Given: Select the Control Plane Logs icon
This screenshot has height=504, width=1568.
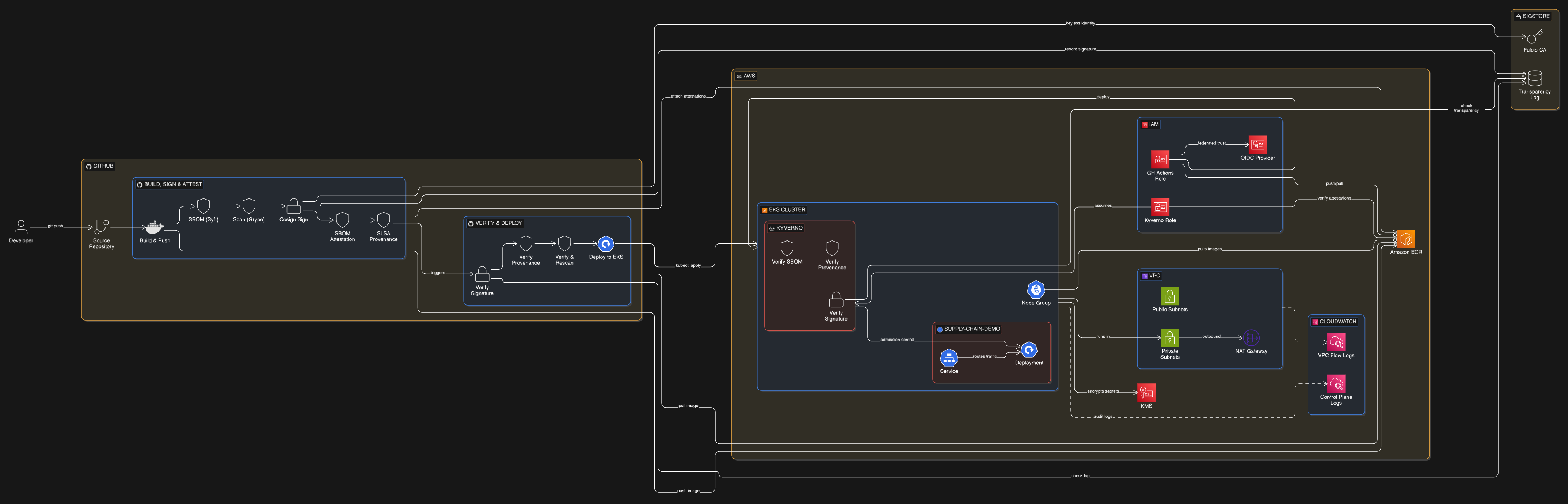Looking at the screenshot, I should pos(1336,383).
